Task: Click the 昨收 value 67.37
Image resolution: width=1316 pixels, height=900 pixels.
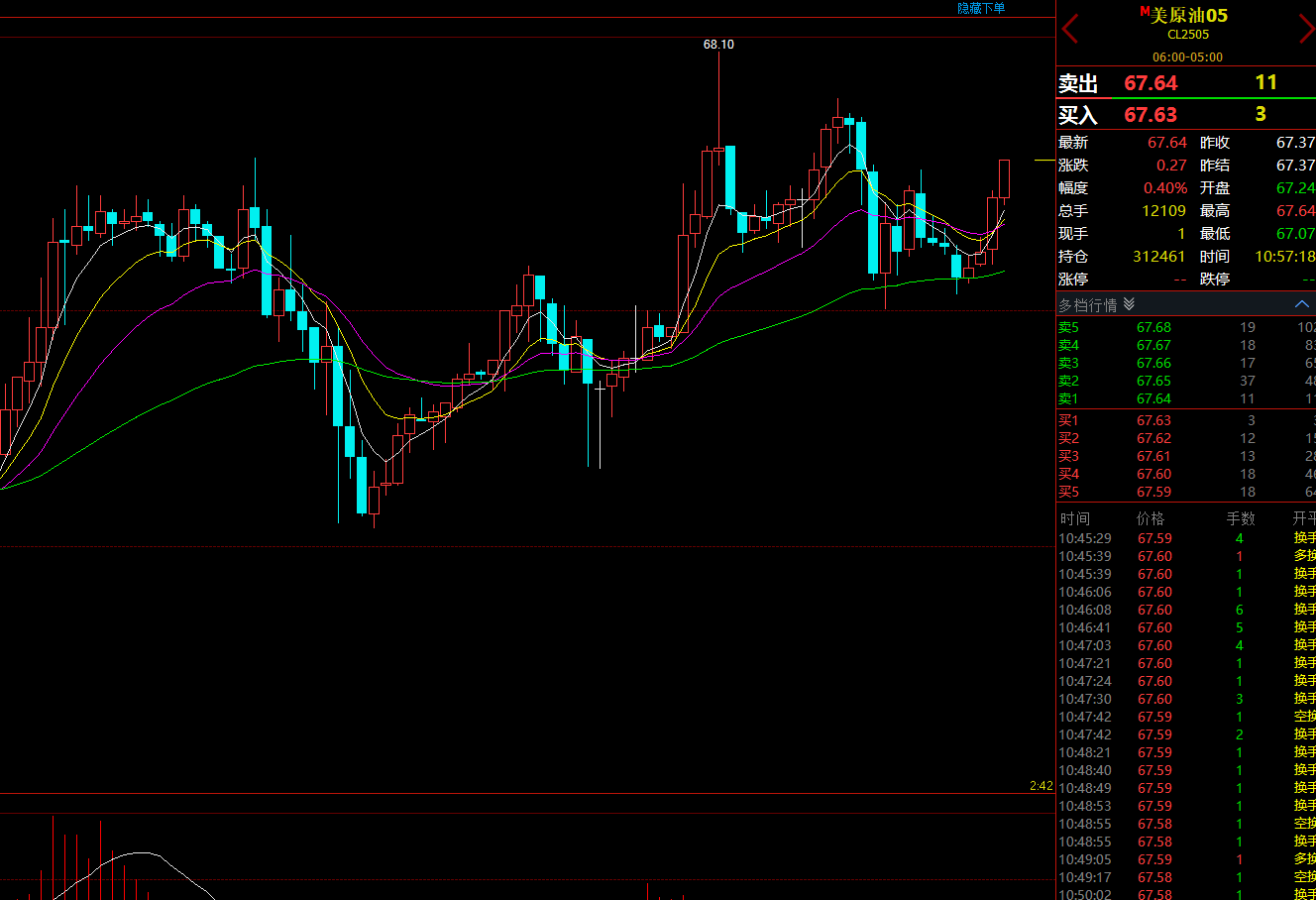Action: coord(1296,143)
